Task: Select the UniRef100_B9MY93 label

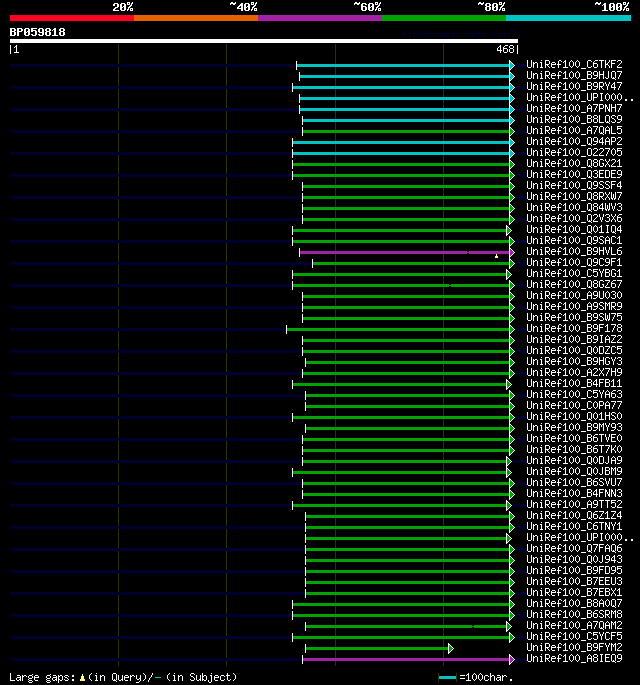Action: point(574,427)
